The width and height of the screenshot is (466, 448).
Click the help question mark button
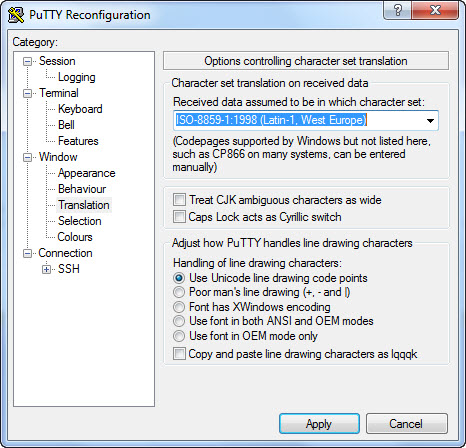coord(398,11)
